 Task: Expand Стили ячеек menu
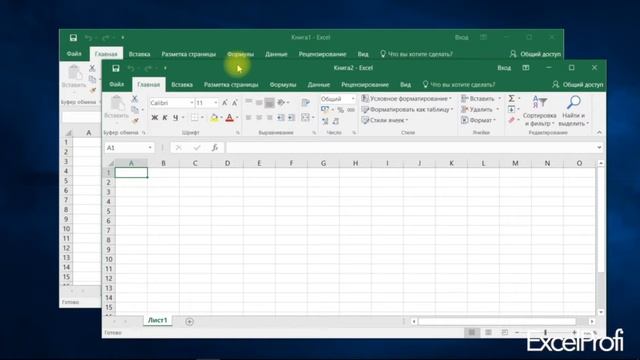point(385,120)
